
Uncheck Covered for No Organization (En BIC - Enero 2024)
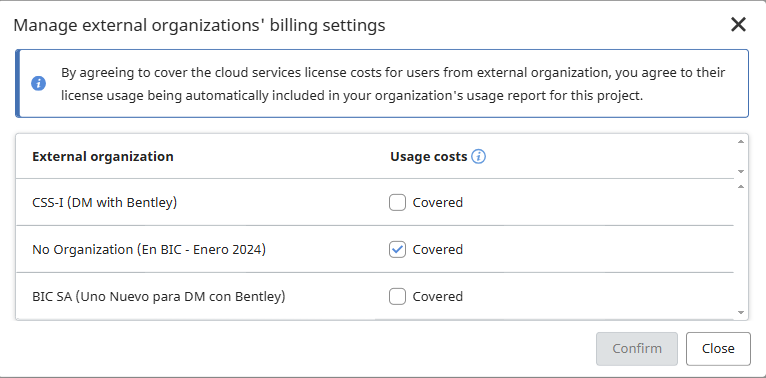397,250
